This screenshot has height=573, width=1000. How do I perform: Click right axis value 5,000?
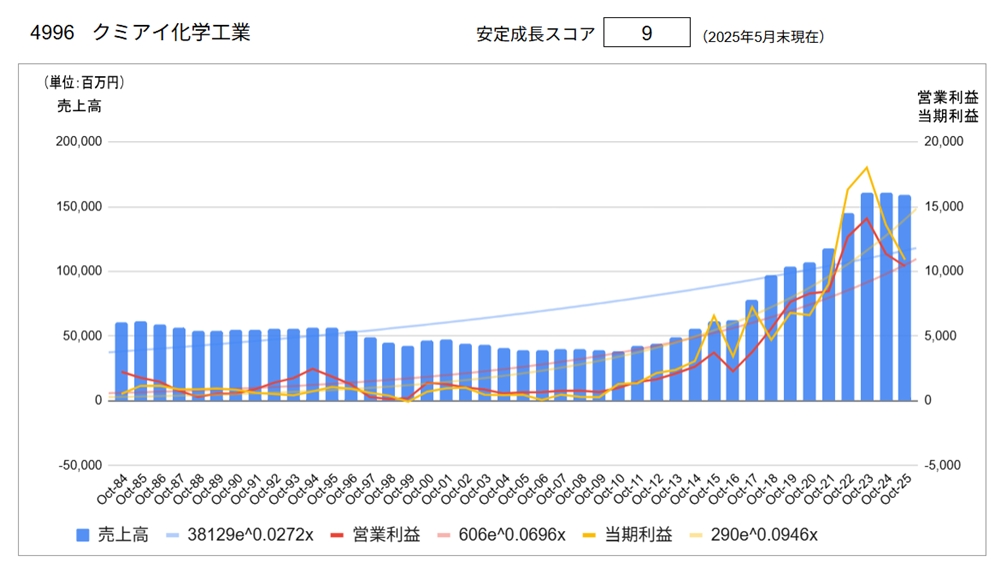pyautogui.click(x=941, y=336)
